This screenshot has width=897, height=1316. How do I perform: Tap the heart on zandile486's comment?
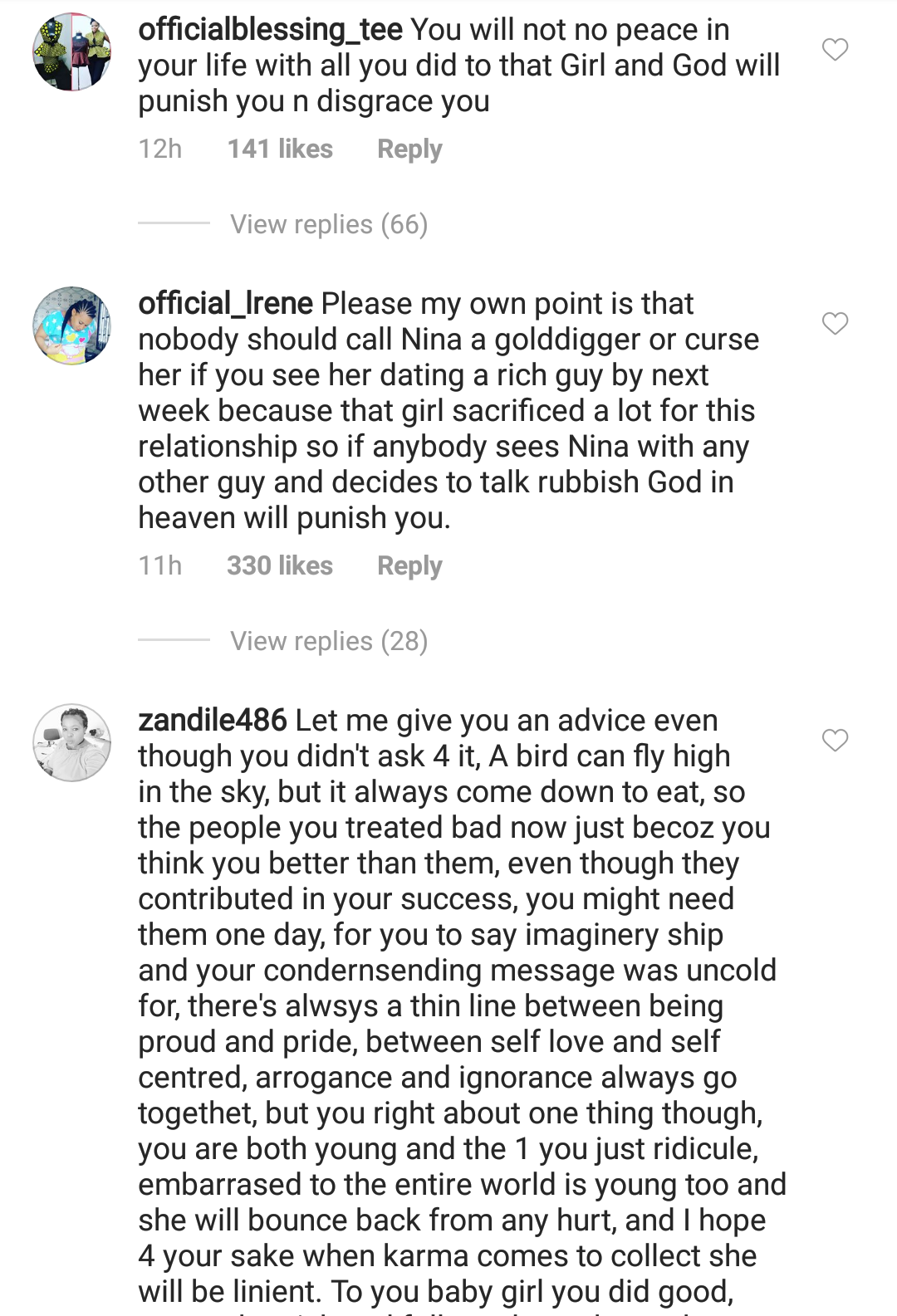click(835, 740)
